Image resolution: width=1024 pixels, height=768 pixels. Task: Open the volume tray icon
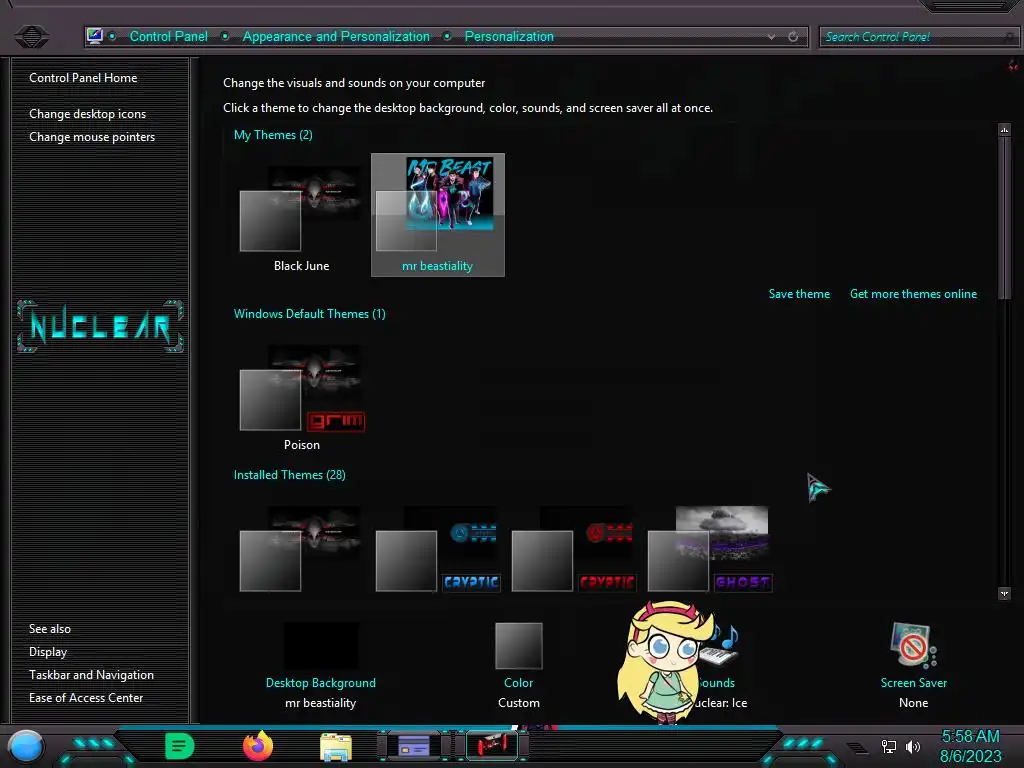[912, 746]
